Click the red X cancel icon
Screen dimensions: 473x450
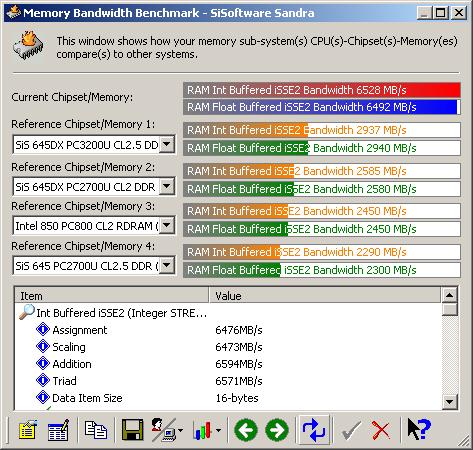click(x=381, y=430)
